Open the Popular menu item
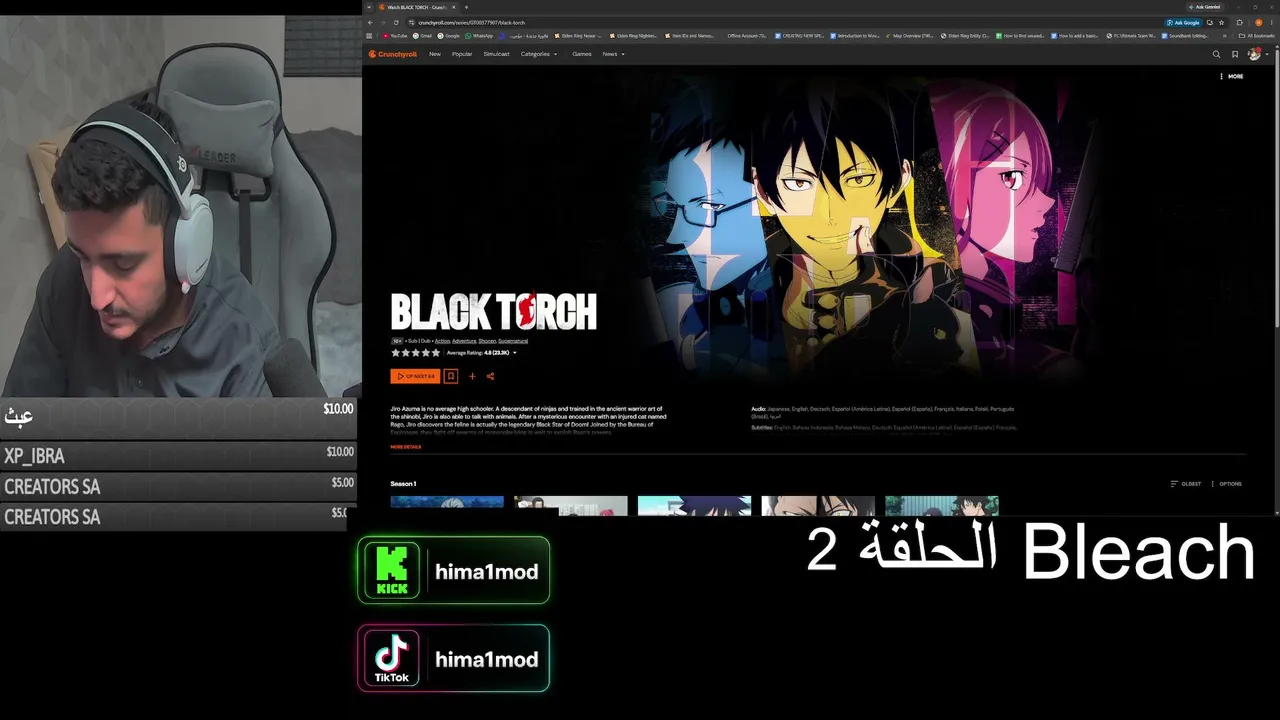Image resolution: width=1280 pixels, height=720 pixels. tap(462, 54)
